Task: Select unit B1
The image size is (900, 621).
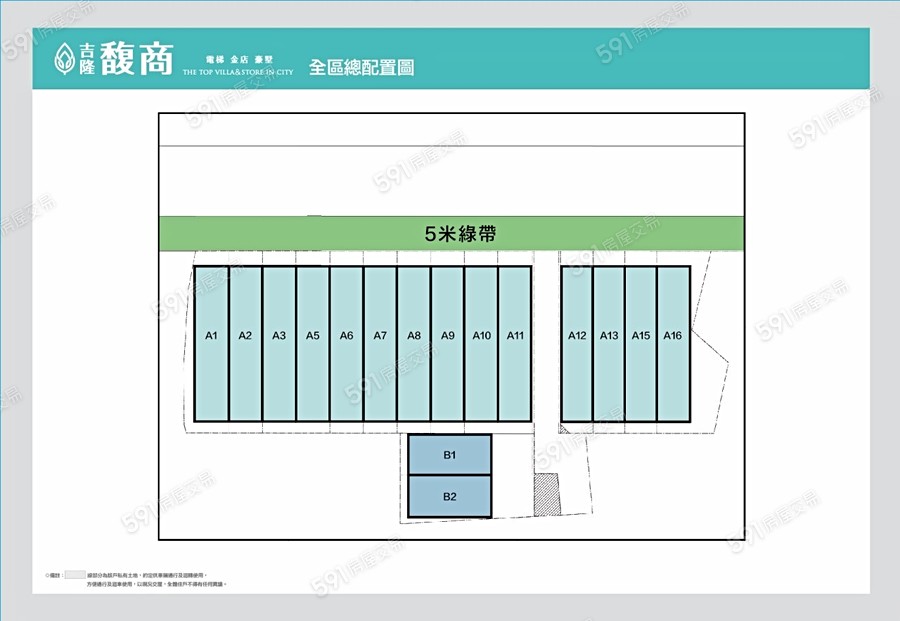Action: [450, 455]
